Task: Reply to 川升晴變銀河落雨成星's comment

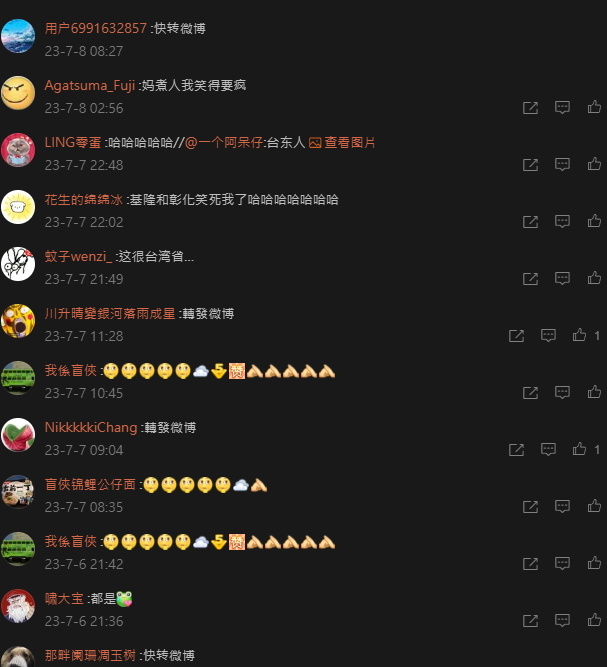Action: click(548, 335)
